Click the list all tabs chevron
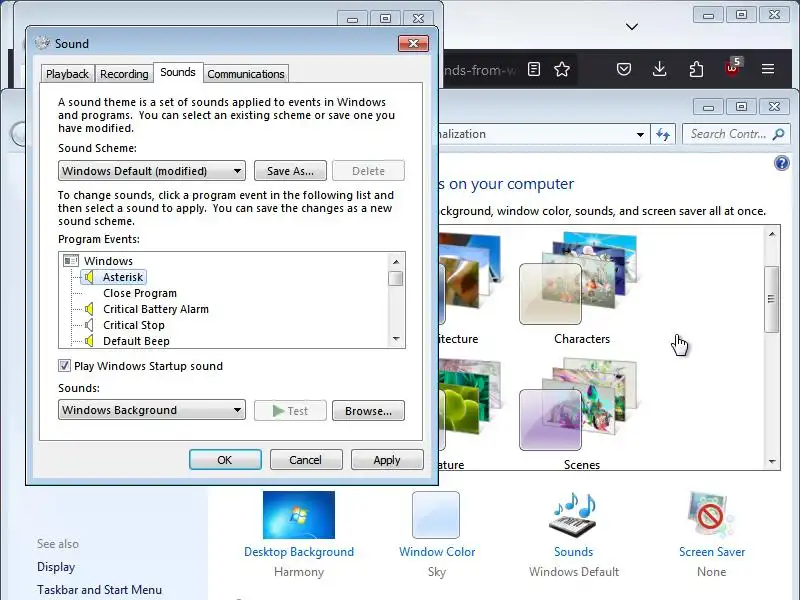 [x=632, y=27]
